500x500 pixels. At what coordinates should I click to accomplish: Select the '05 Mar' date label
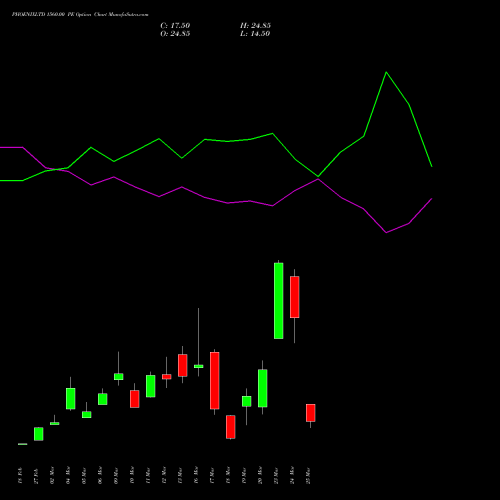coord(84,476)
